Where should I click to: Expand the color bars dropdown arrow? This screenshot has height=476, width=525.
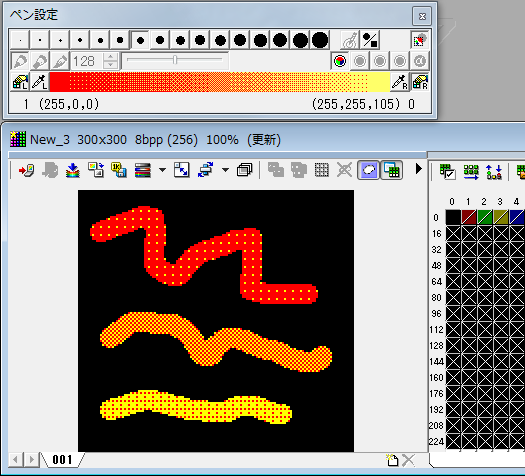point(162,170)
